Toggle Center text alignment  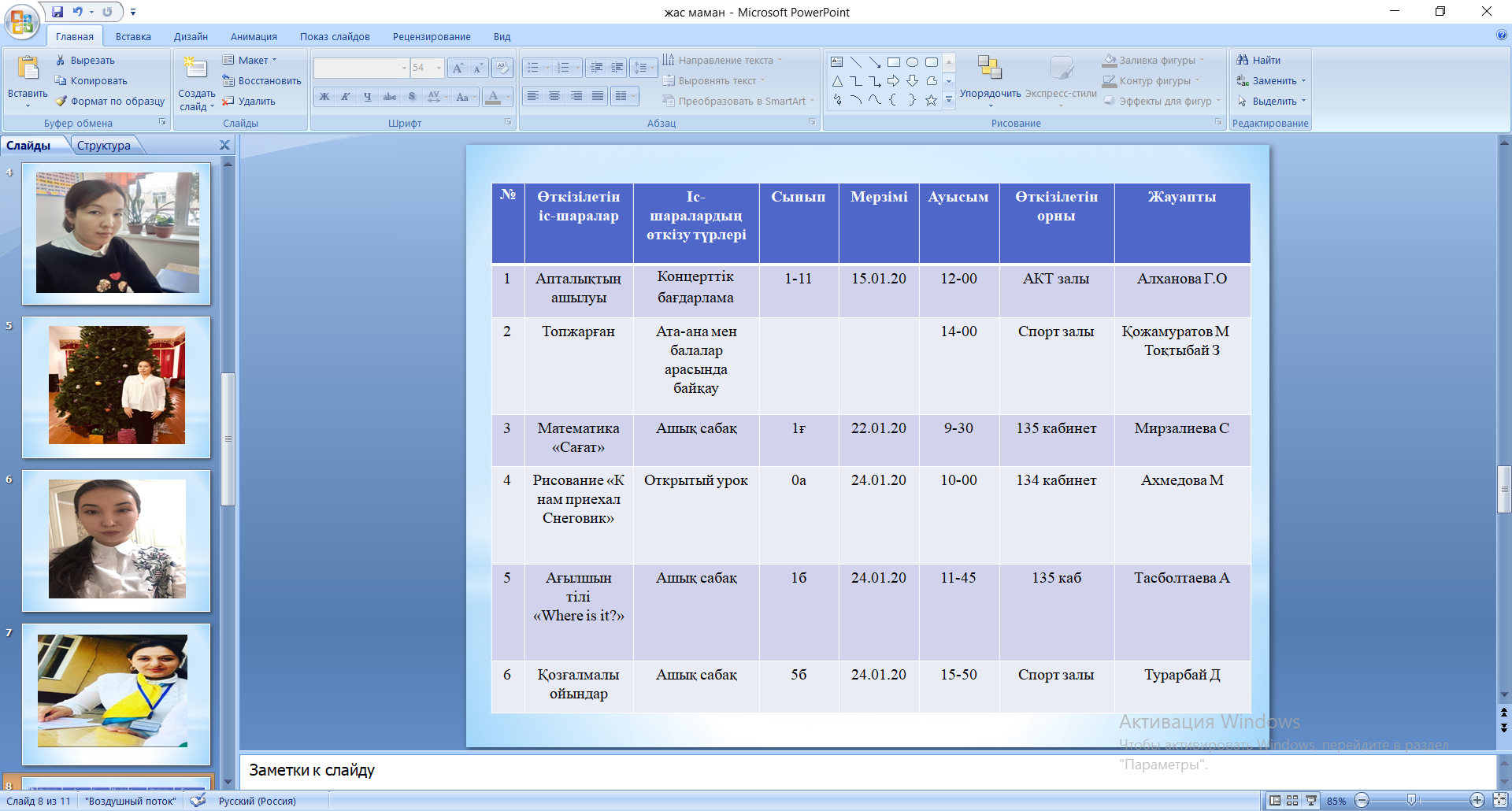tap(554, 96)
